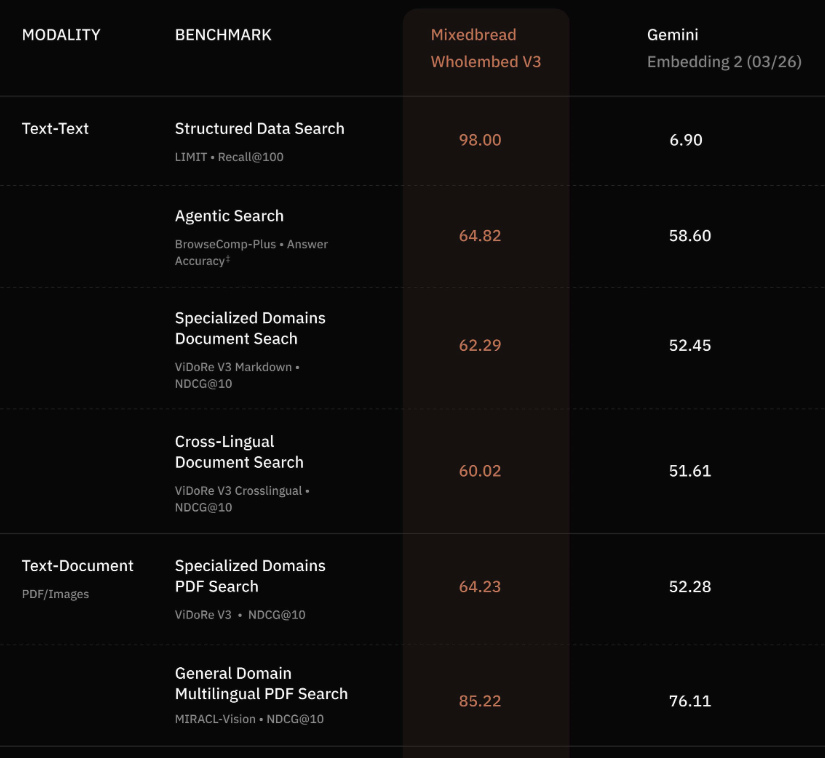Select the 64.82 Agentic Search score
This screenshot has width=825, height=758.
coord(480,236)
